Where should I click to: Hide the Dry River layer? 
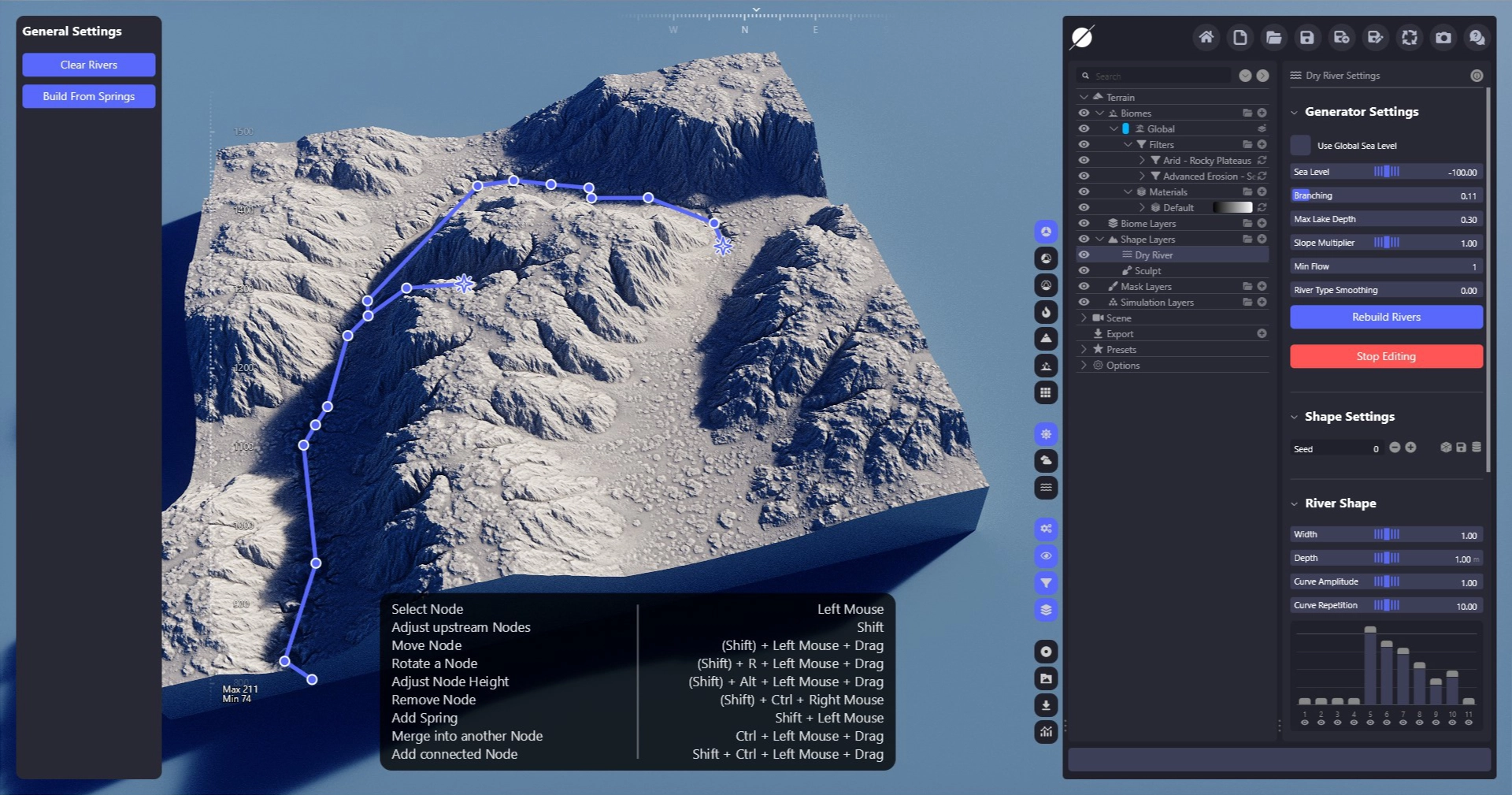tap(1084, 255)
